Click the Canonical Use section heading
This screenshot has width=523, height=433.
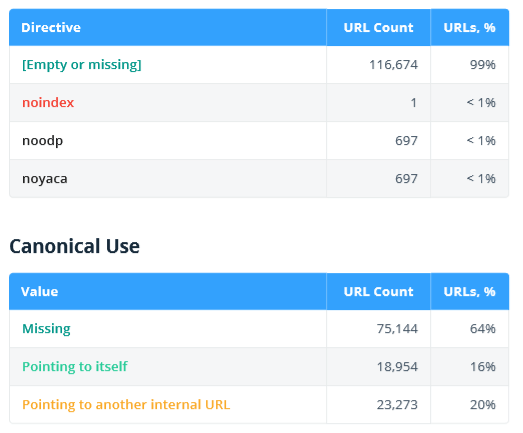pyautogui.click(x=75, y=246)
